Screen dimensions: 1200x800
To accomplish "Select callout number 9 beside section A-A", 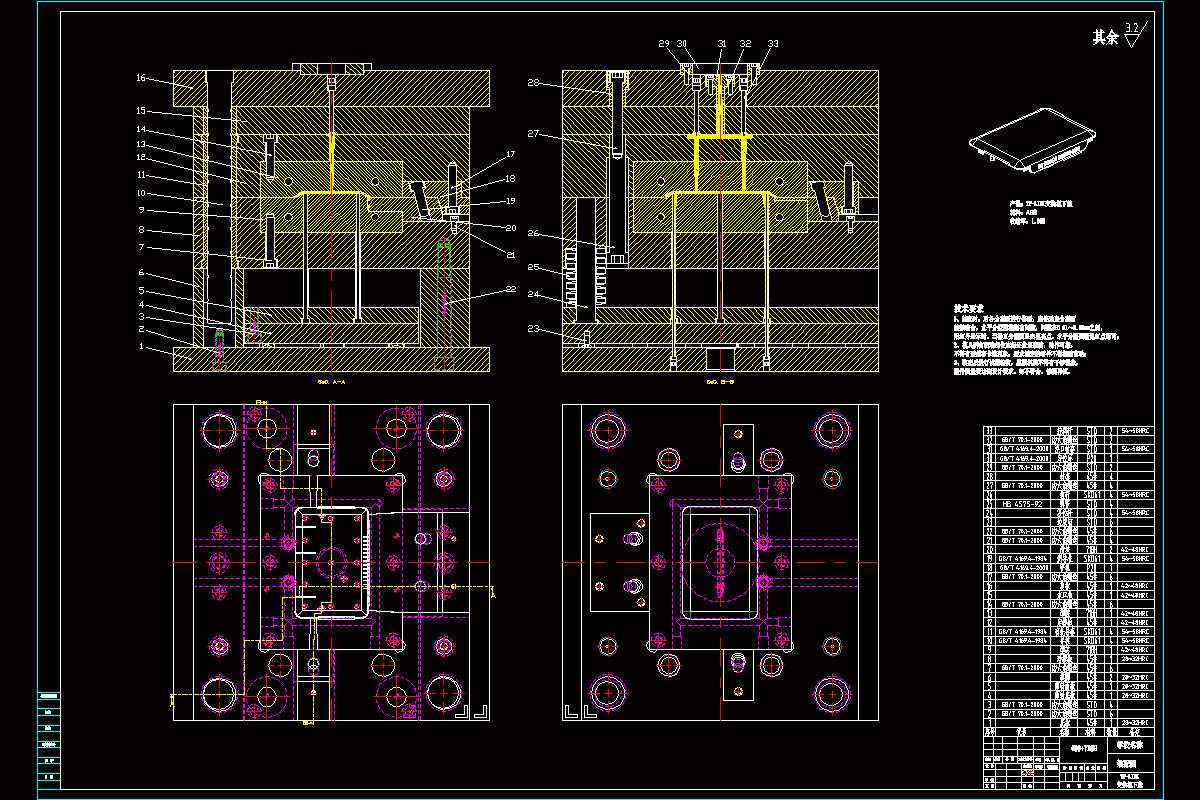I will (142, 210).
